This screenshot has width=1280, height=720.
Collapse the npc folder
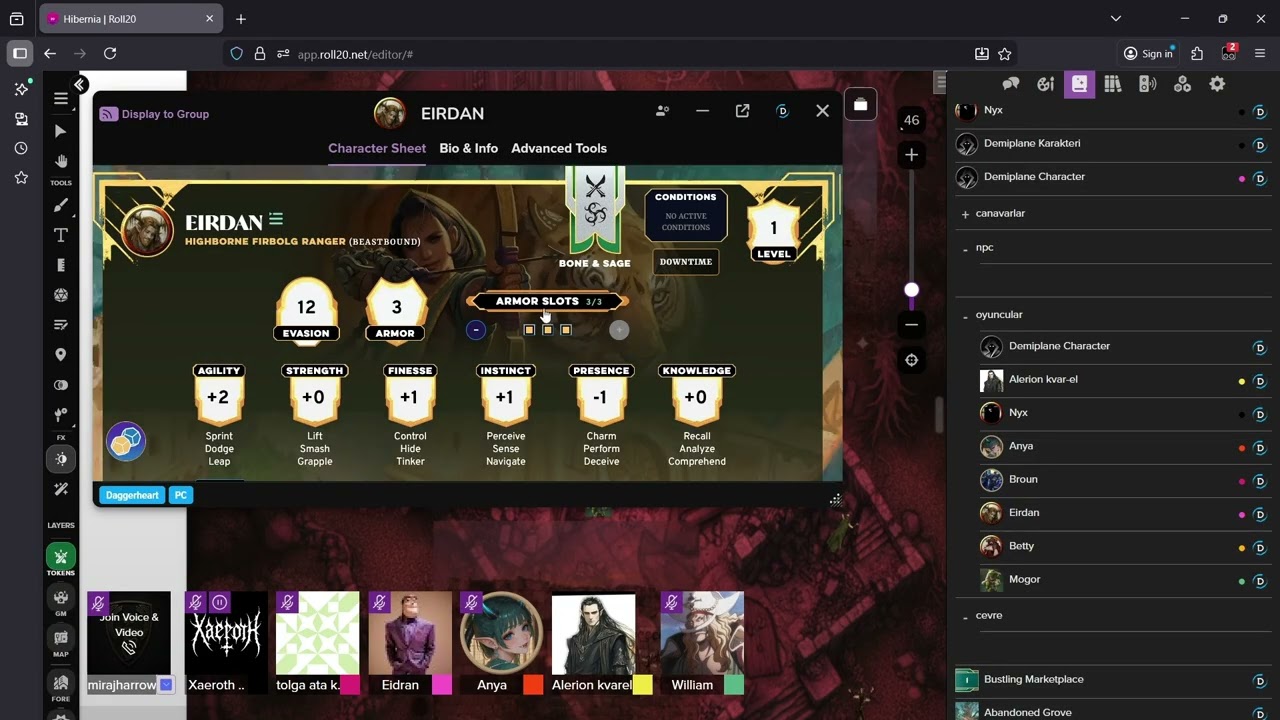pyautogui.click(x=965, y=248)
